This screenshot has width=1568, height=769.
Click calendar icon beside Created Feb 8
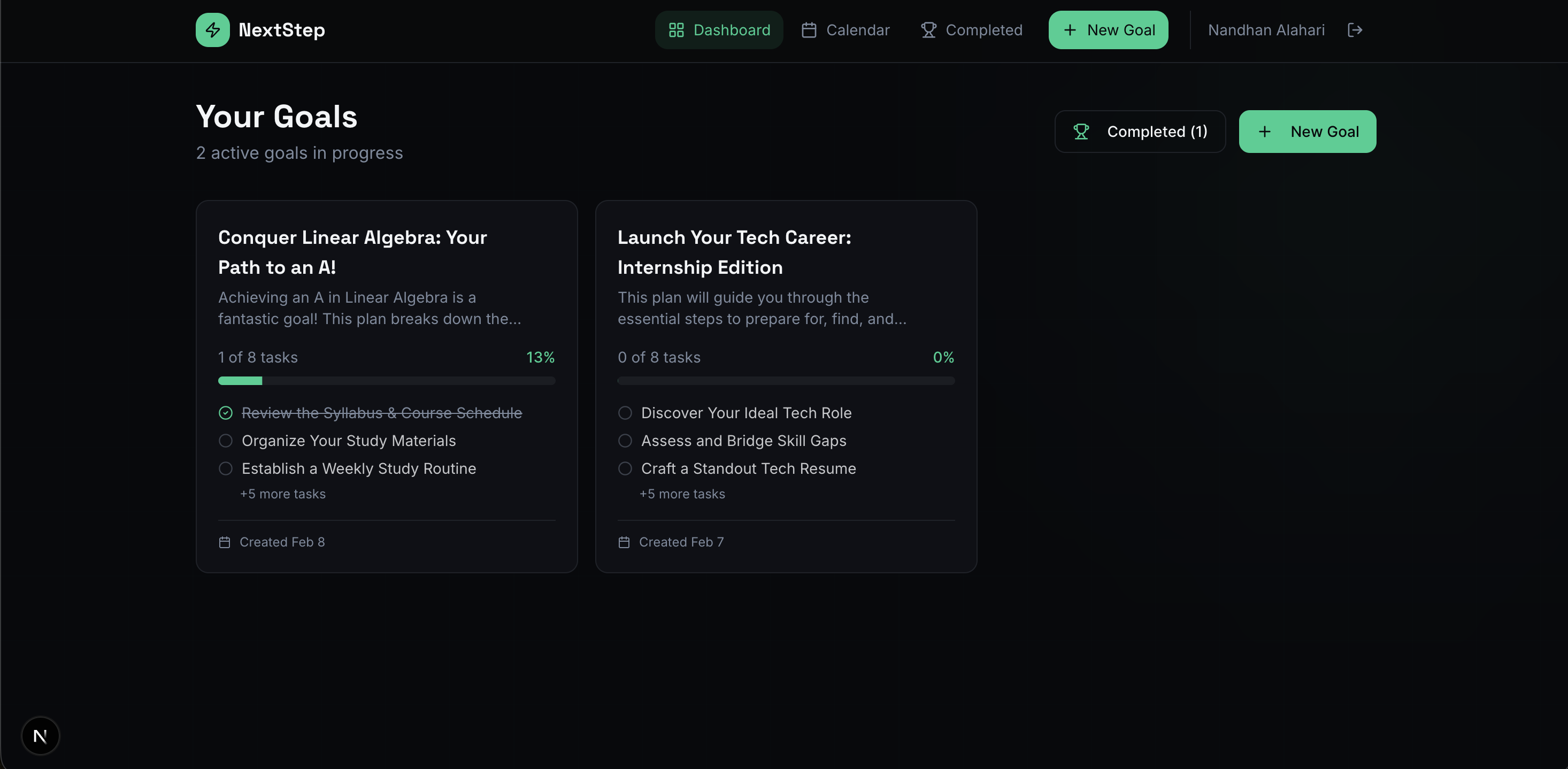(225, 542)
